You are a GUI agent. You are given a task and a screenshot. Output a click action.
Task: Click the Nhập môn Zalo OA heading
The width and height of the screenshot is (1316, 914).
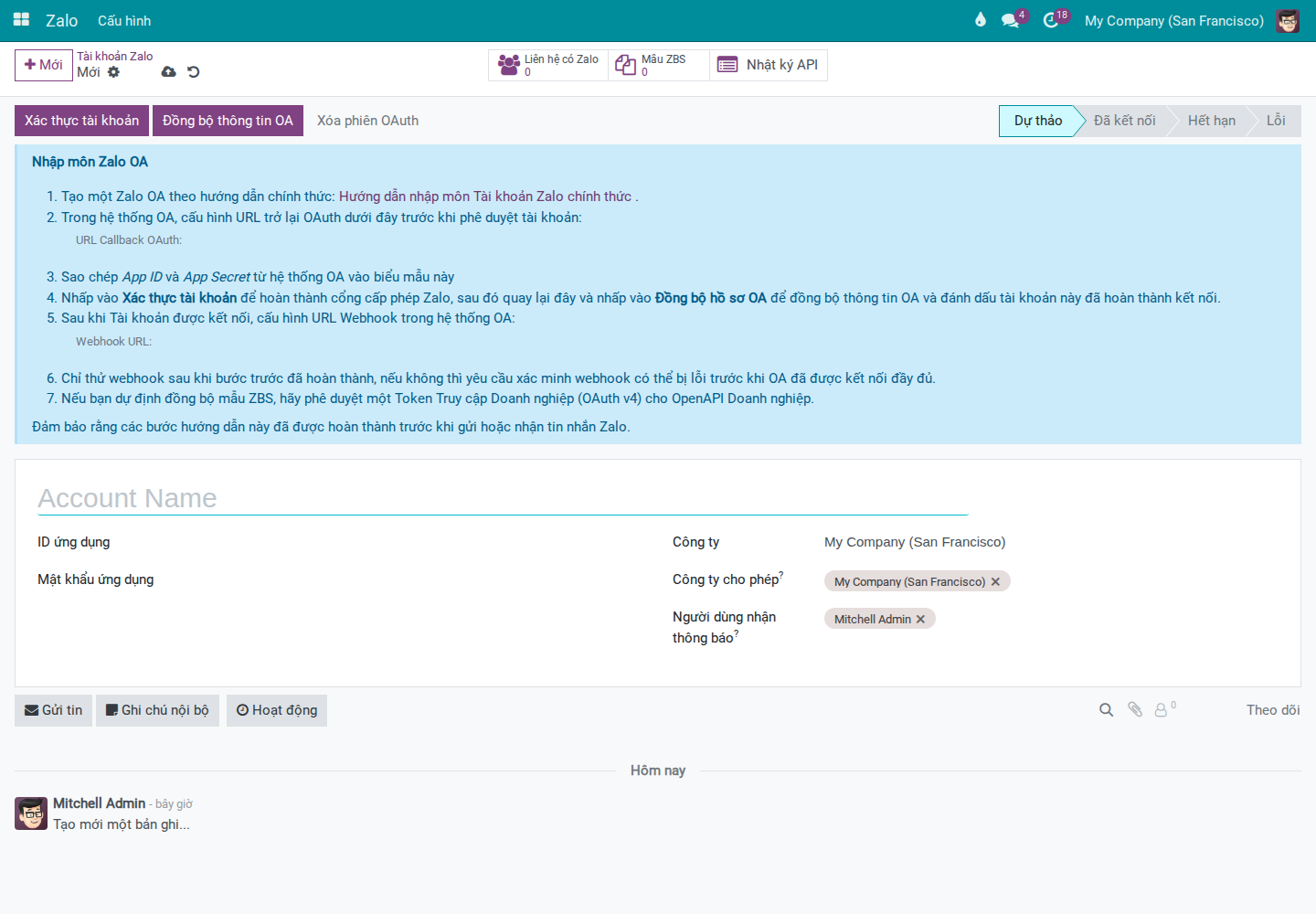click(90, 162)
